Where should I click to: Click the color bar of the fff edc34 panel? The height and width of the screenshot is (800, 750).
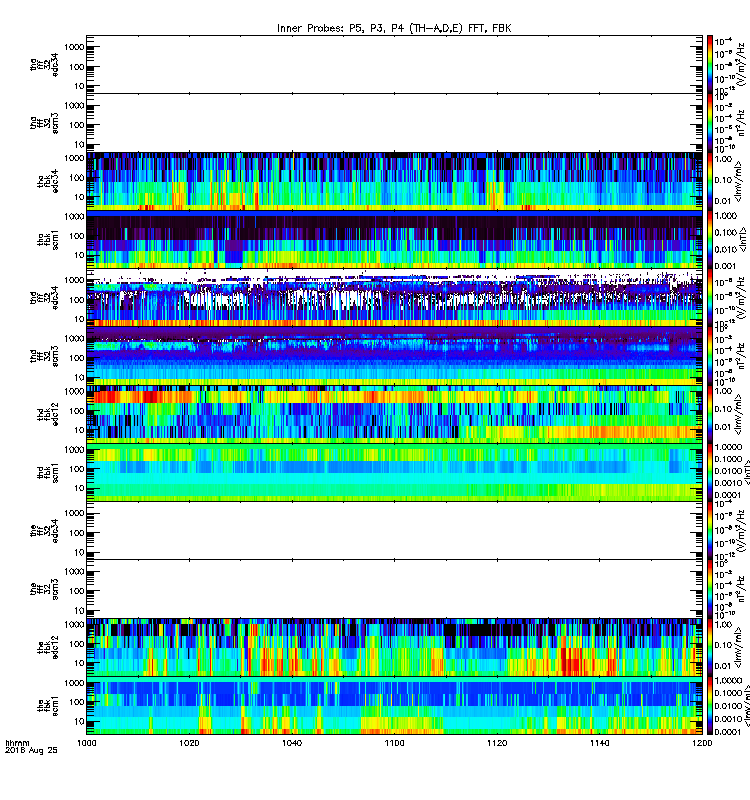[710, 531]
